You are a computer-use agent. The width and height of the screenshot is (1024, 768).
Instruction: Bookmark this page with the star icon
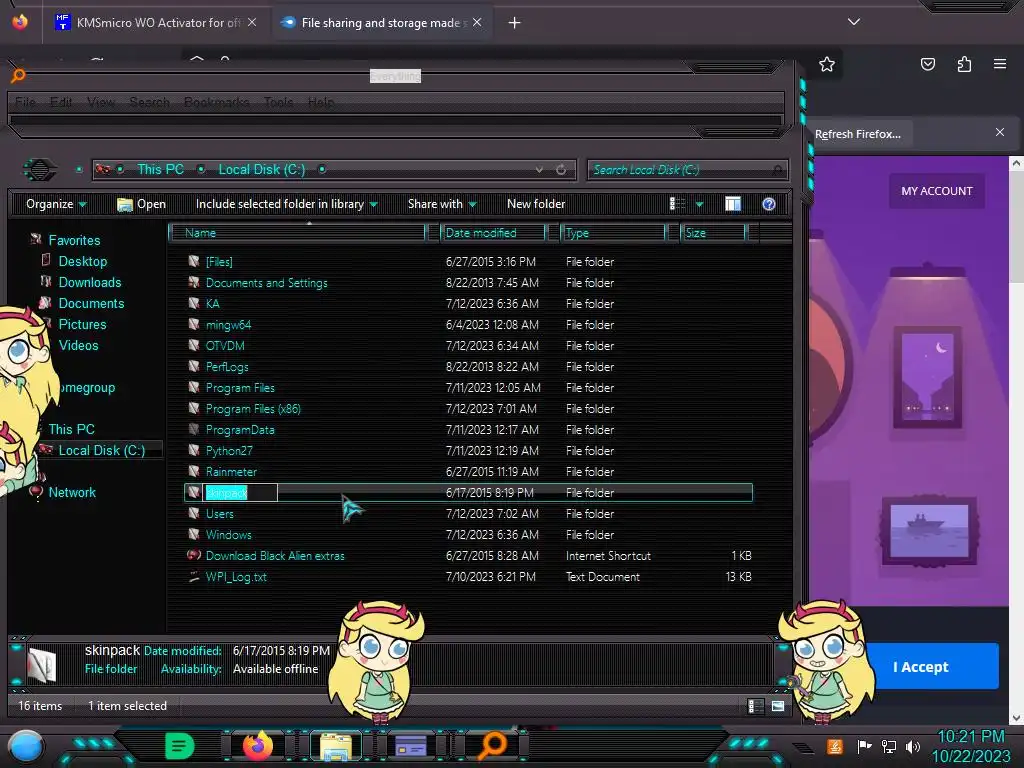coord(827,64)
